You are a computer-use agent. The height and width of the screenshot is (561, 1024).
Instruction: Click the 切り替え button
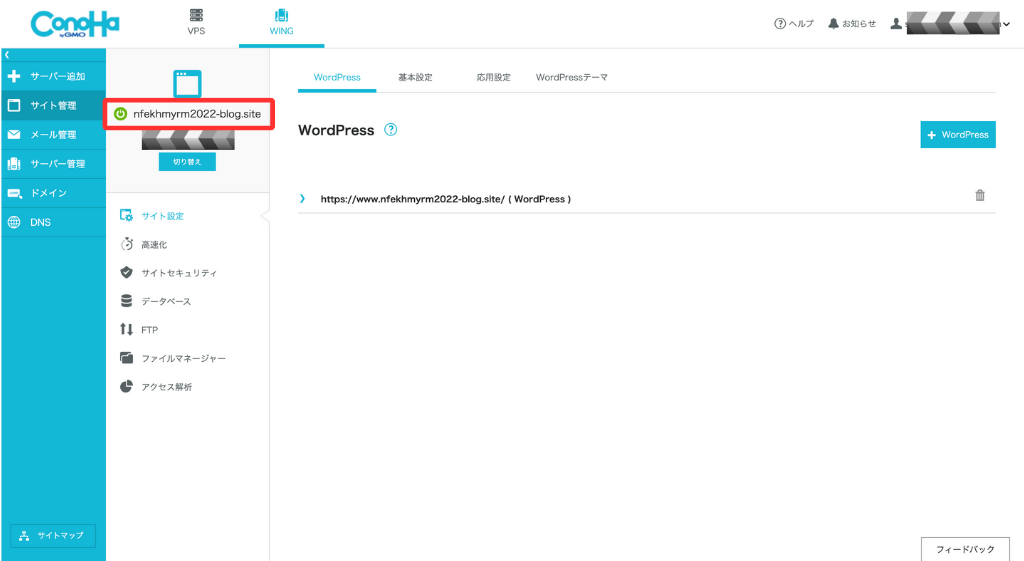click(x=187, y=162)
